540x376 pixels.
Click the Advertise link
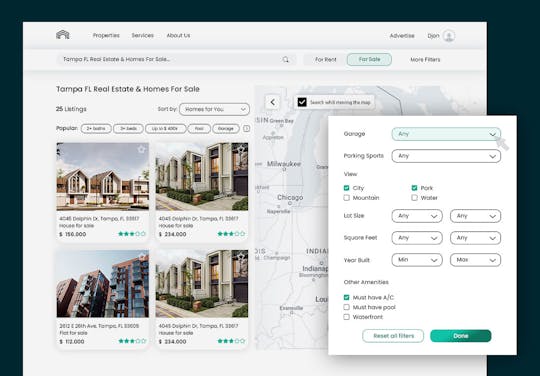pyautogui.click(x=402, y=35)
